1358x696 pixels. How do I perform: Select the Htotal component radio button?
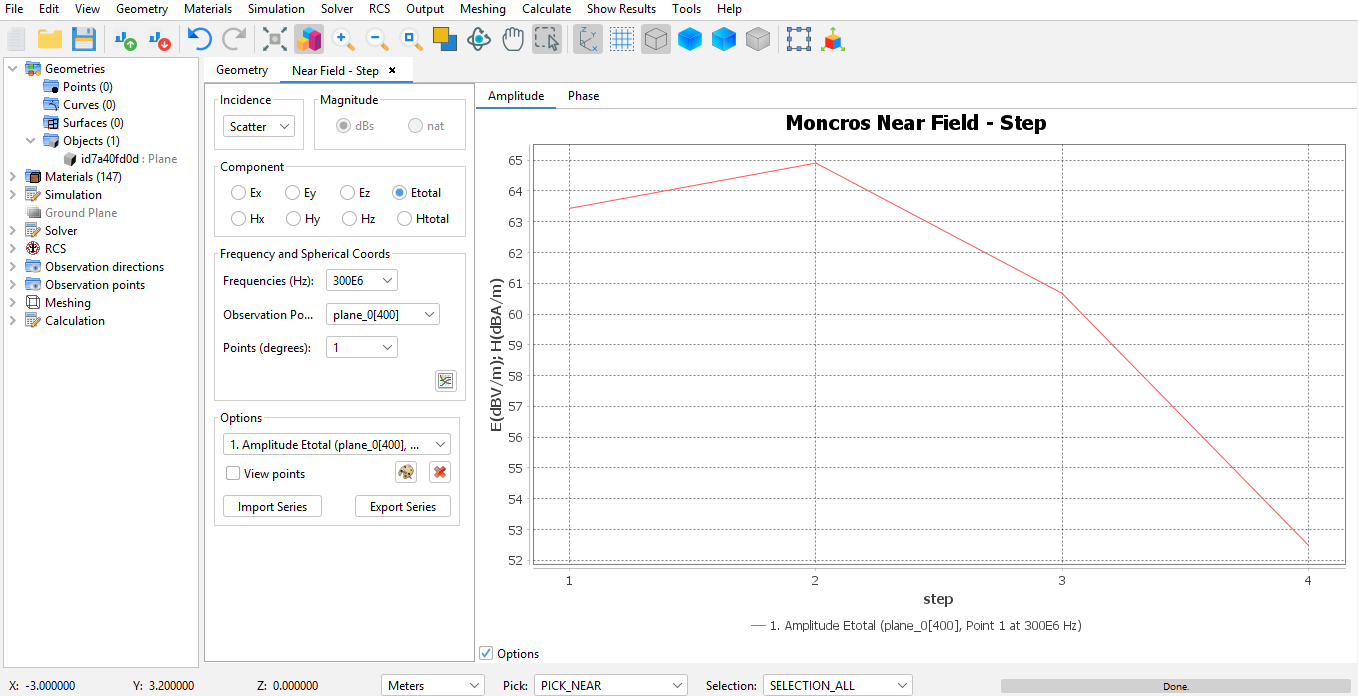tap(404, 219)
